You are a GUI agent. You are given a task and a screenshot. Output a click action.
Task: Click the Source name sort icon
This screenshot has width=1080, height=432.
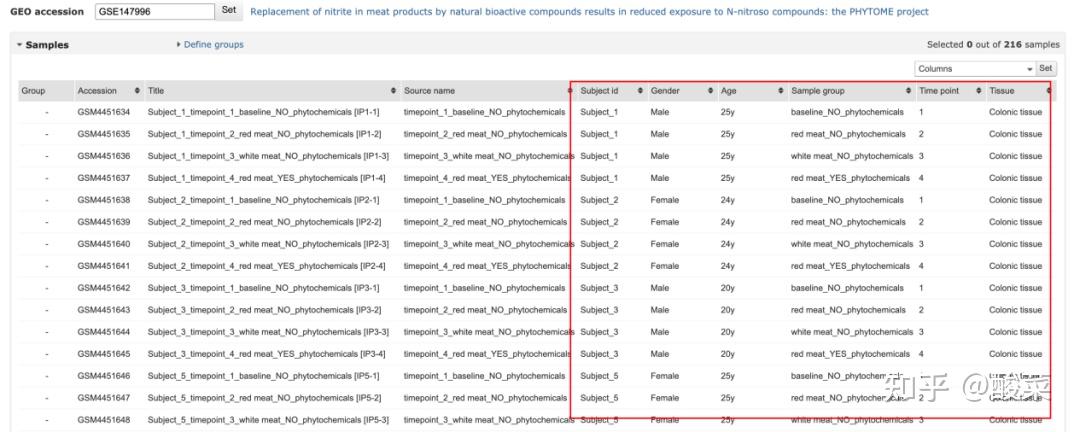(x=569, y=91)
